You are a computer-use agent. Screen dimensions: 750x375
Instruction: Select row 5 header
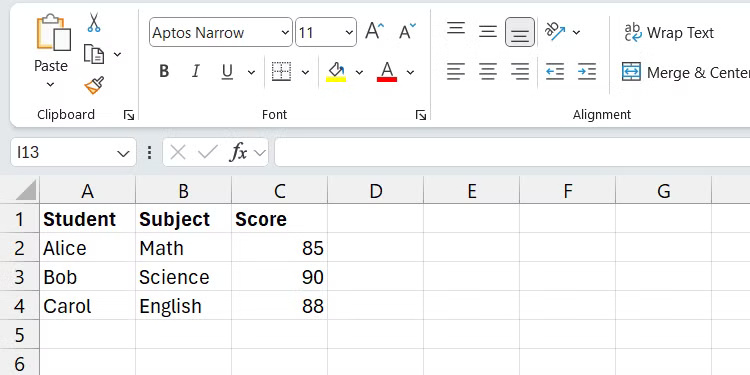pyautogui.click(x=20, y=335)
